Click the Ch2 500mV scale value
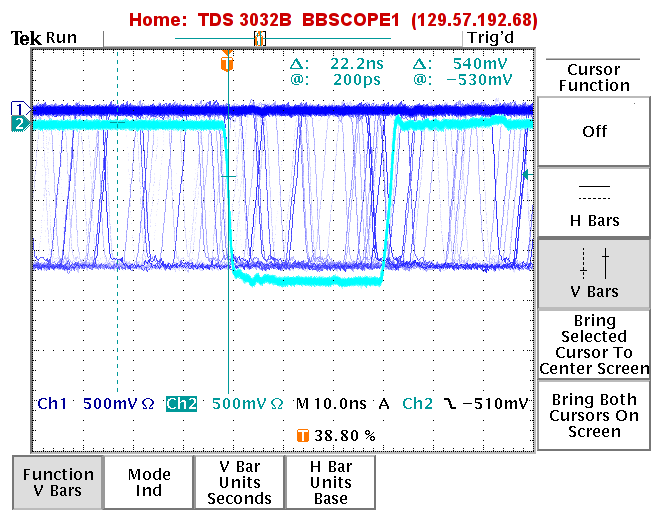 click(247, 404)
